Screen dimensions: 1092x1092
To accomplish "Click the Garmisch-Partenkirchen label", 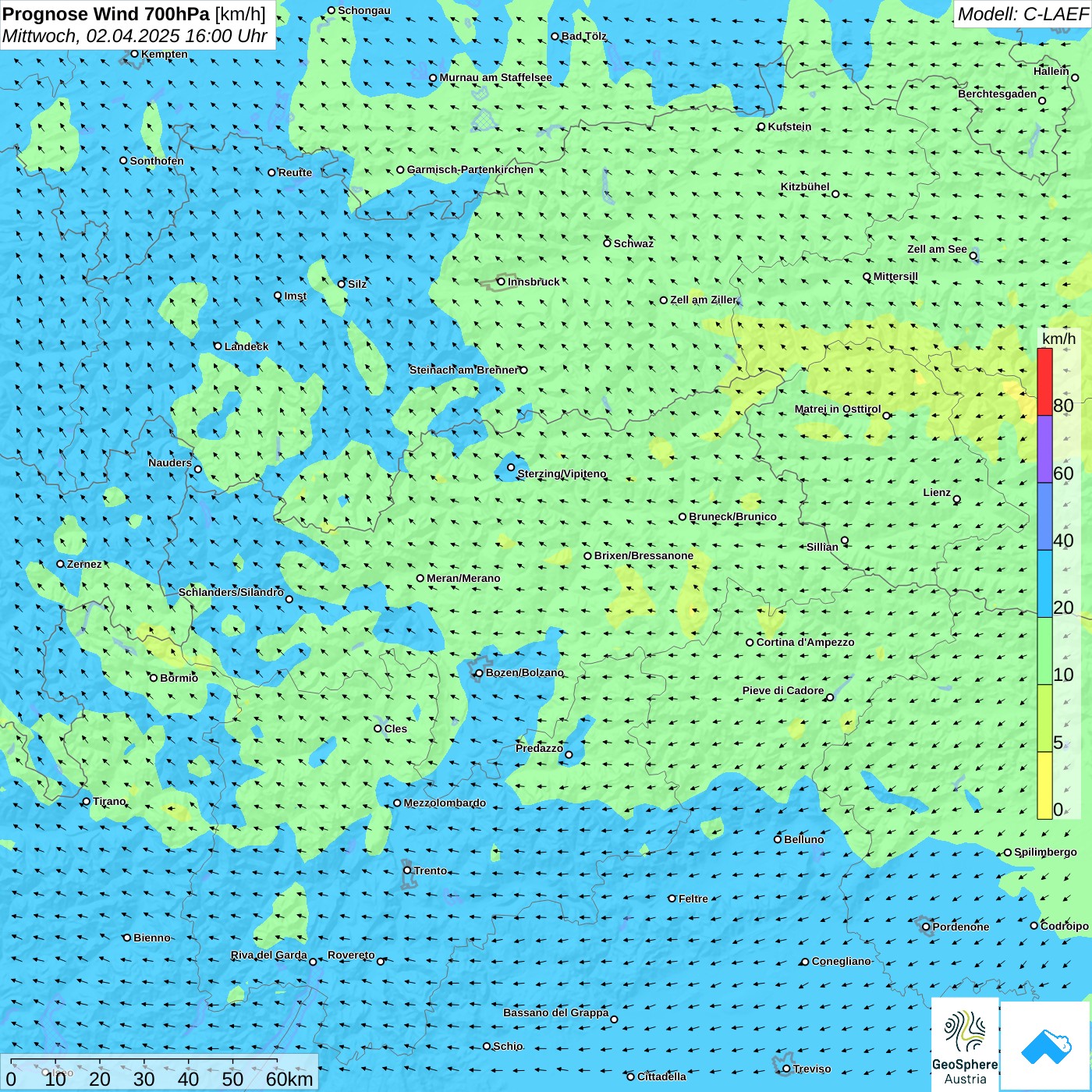I will pos(470,169).
